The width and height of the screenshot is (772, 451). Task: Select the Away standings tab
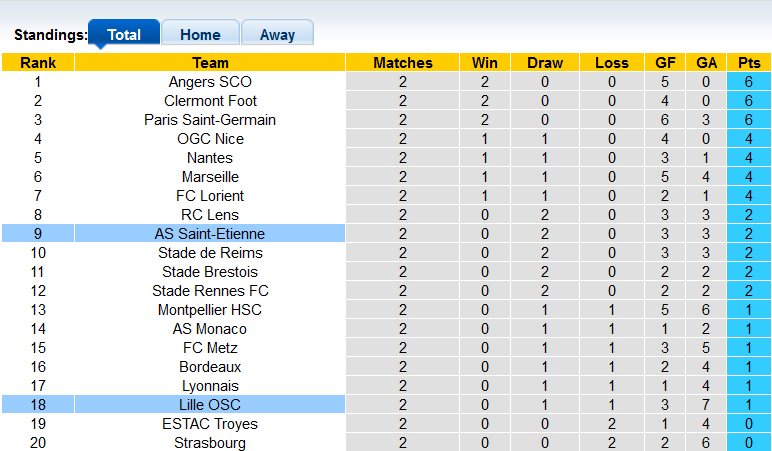(x=277, y=34)
